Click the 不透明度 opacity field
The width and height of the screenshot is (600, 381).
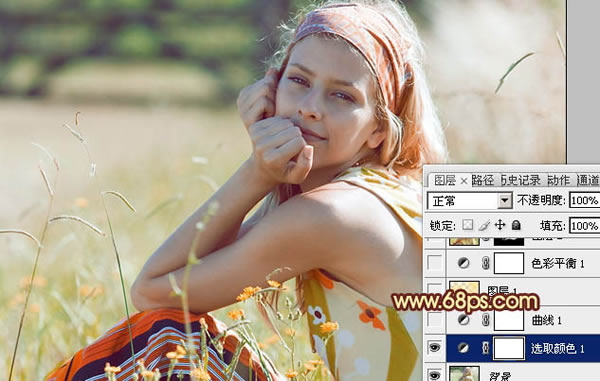coord(584,200)
